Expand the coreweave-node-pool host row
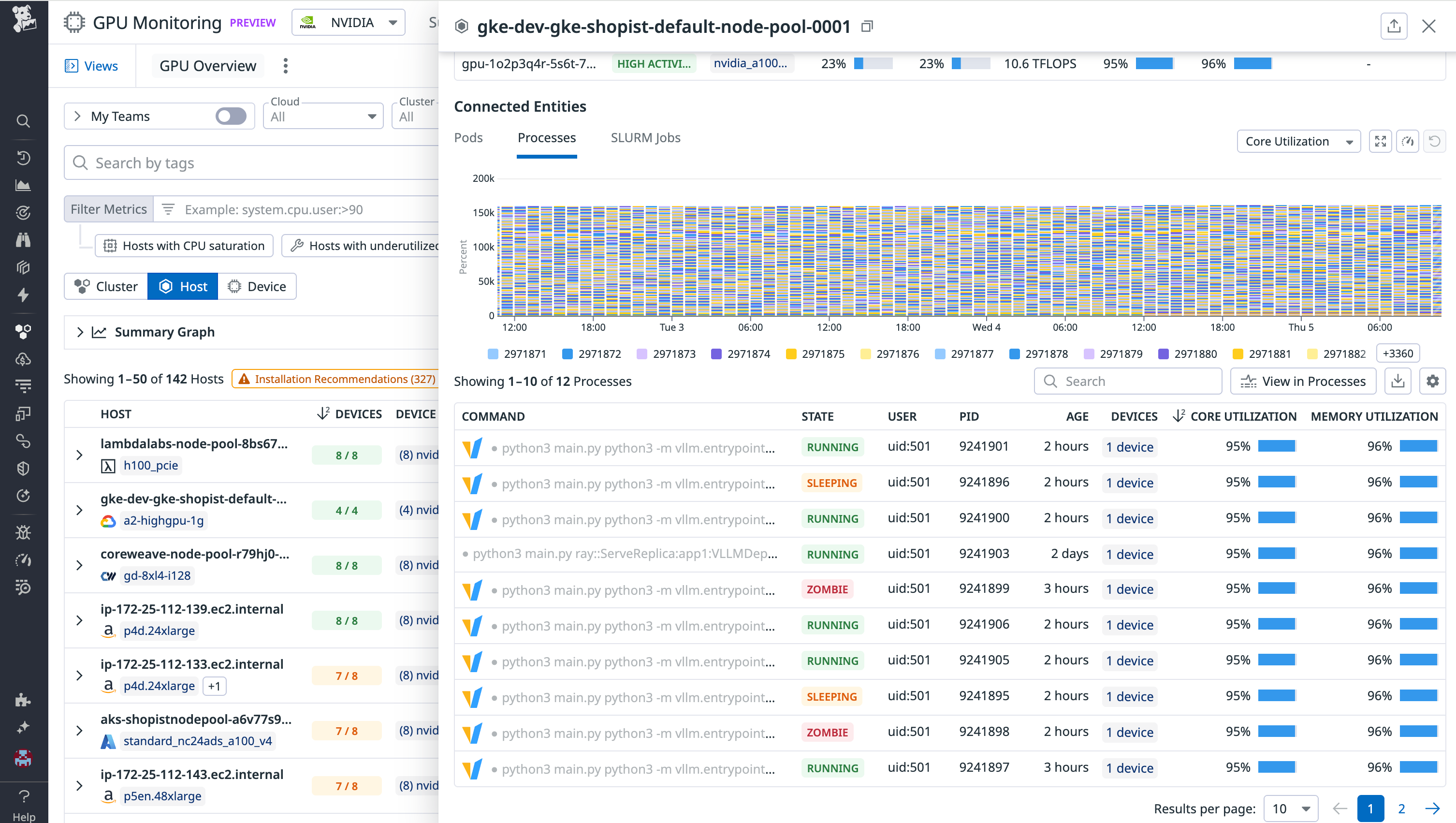The image size is (1456, 823). 79,565
